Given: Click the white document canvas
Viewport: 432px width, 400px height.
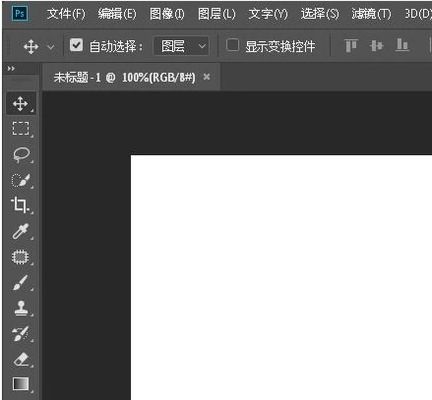Looking at the screenshot, I should (281, 277).
